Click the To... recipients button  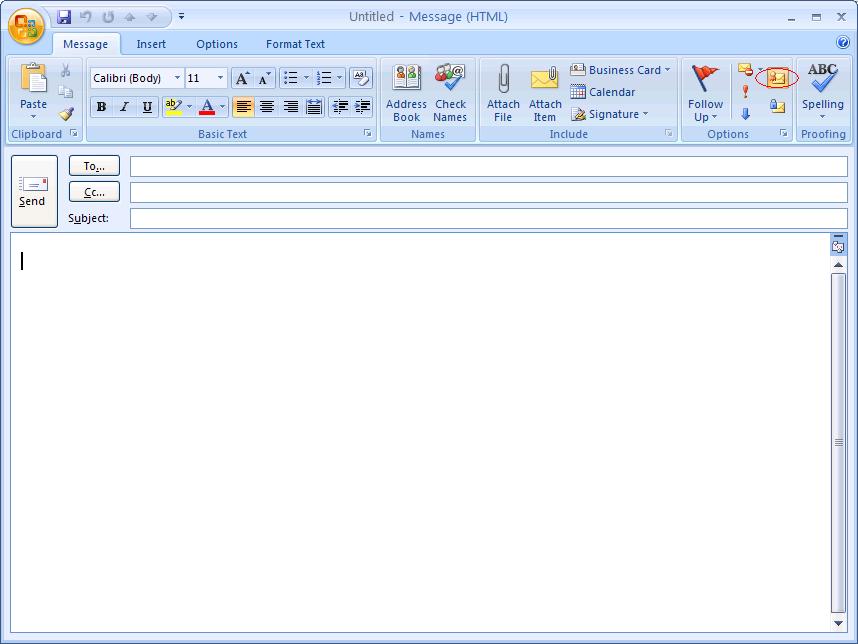(94, 166)
